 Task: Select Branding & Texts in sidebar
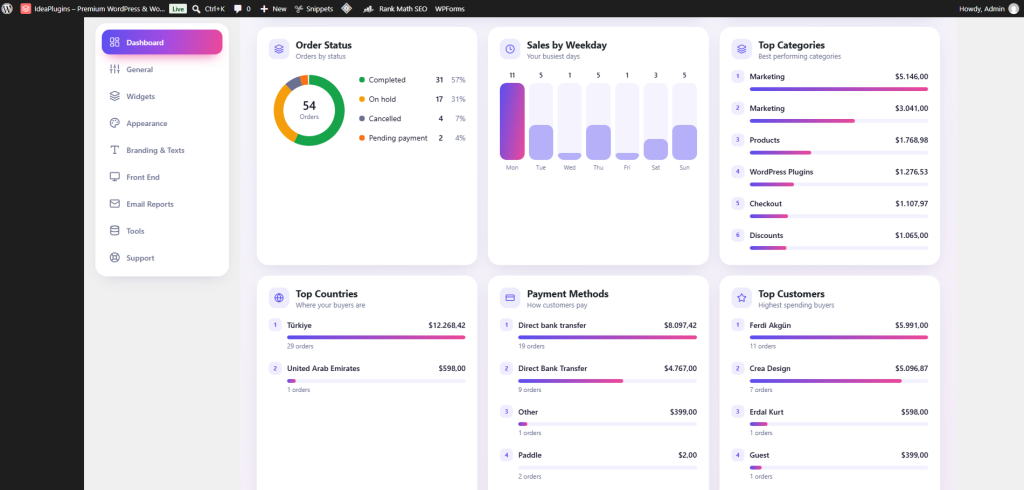[162, 150]
